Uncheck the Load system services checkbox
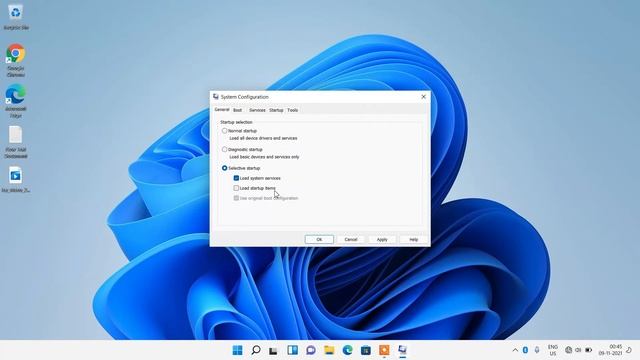This screenshot has width=640, height=360. [236, 178]
